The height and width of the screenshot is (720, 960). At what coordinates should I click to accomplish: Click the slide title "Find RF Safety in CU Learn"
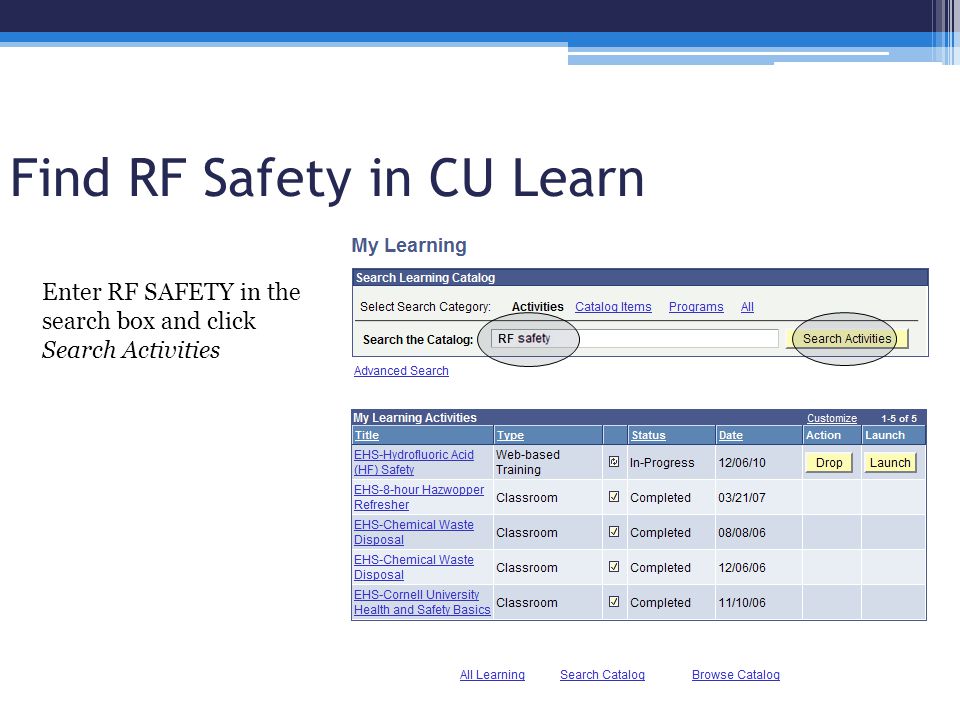point(328,179)
